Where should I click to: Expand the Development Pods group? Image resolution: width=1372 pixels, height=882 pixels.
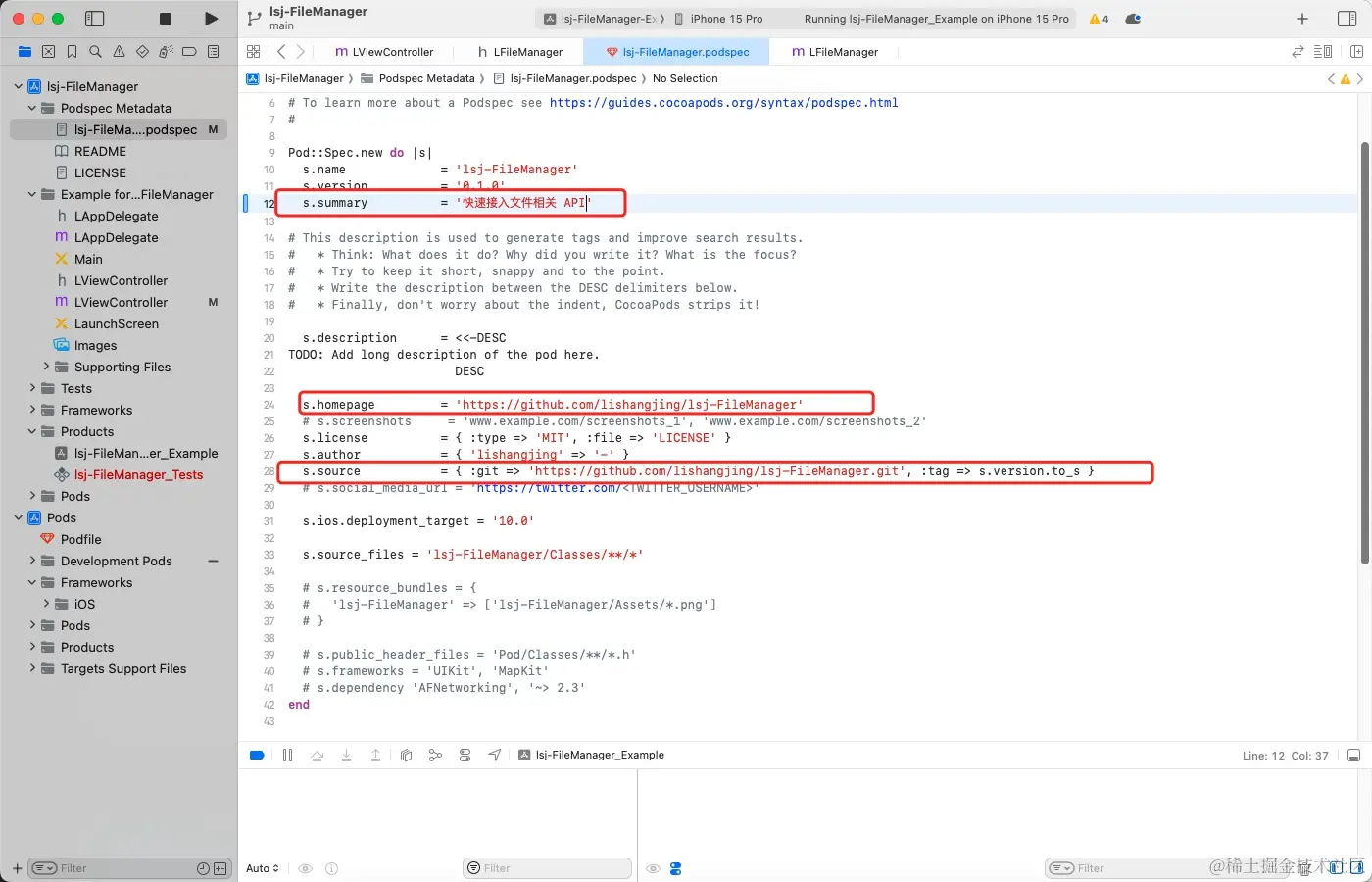(x=31, y=561)
